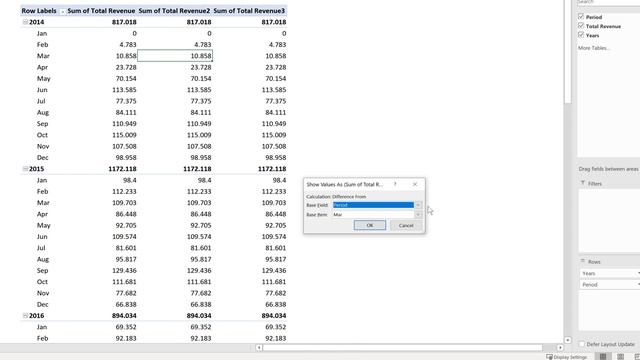Open Display Settings in status bar
Screen dimensions: 640x360
pyautogui.click(x=566, y=357)
